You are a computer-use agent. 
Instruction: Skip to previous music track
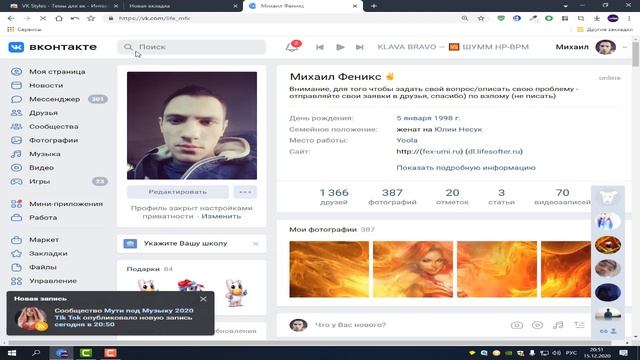[x=320, y=47]
